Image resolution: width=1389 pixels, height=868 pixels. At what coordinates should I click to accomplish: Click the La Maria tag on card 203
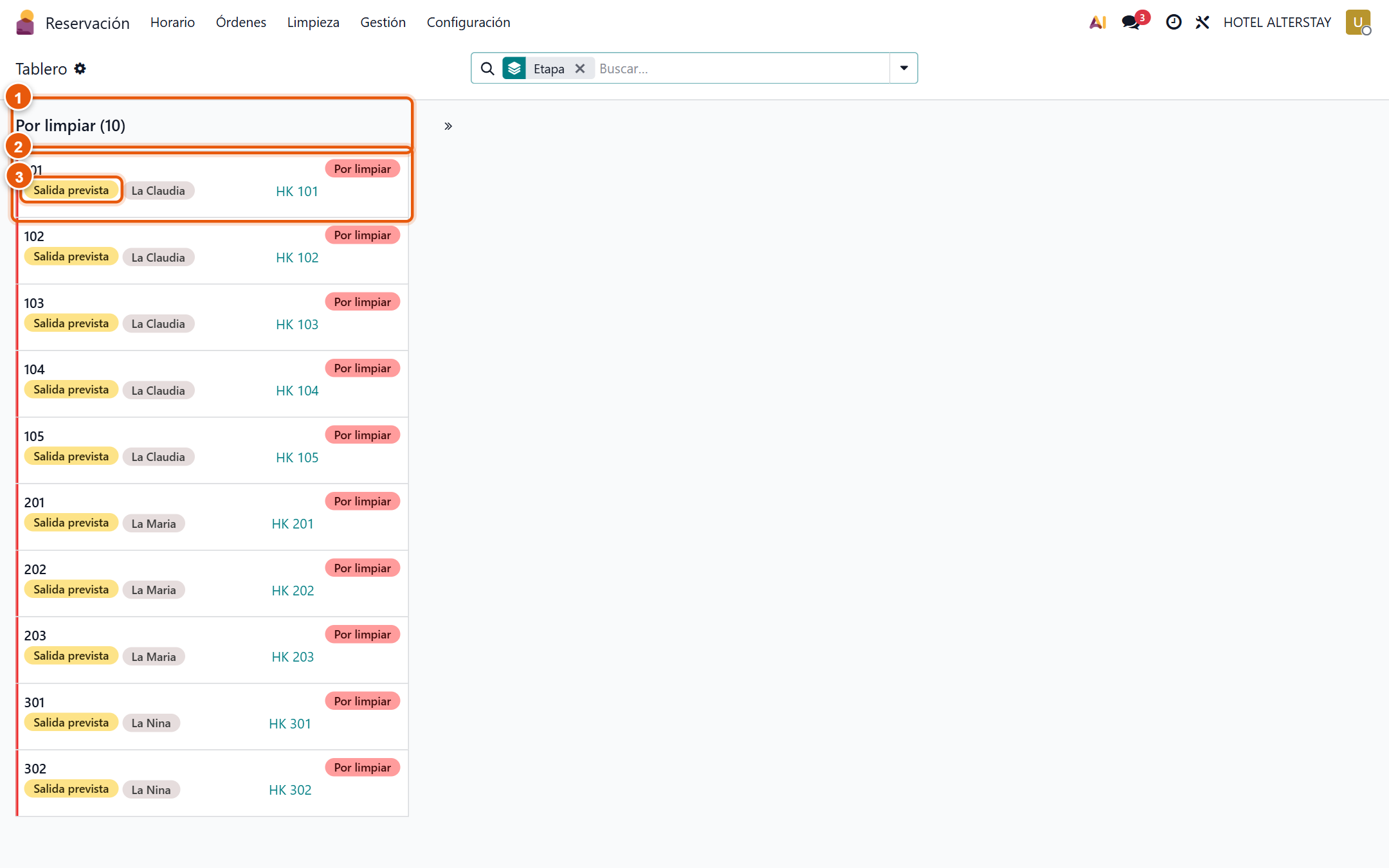(x=154, y=656)
